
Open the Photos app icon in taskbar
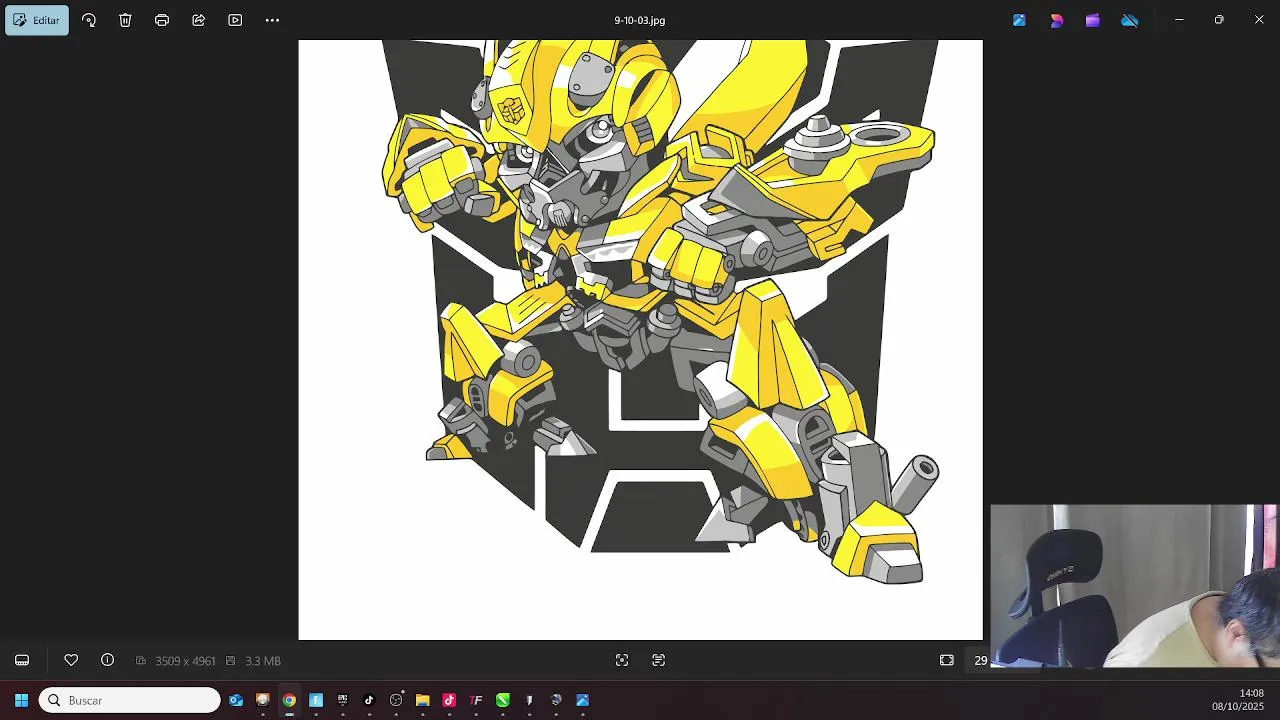pos(583,700)
